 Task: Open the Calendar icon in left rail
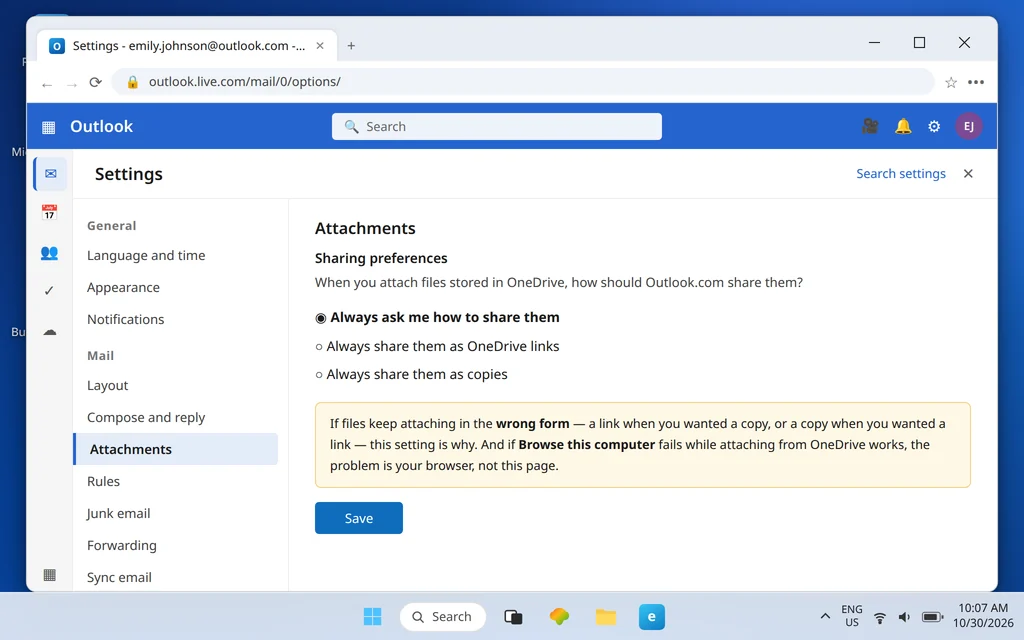[x=49, y=212]
